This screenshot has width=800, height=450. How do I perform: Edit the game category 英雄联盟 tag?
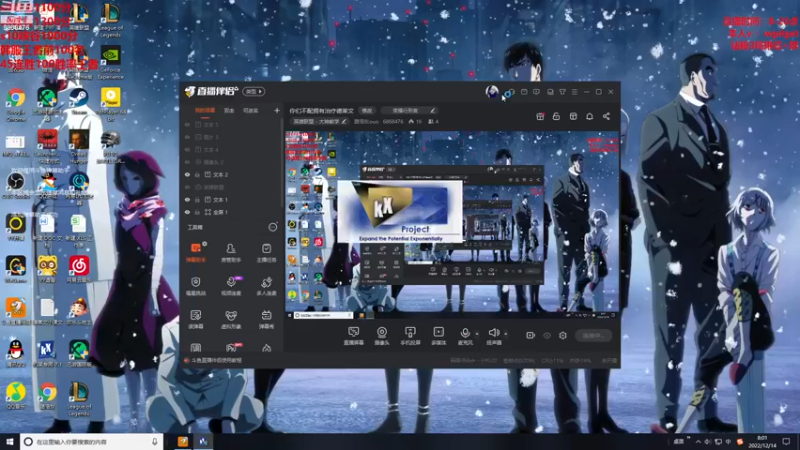click(320, 121)
